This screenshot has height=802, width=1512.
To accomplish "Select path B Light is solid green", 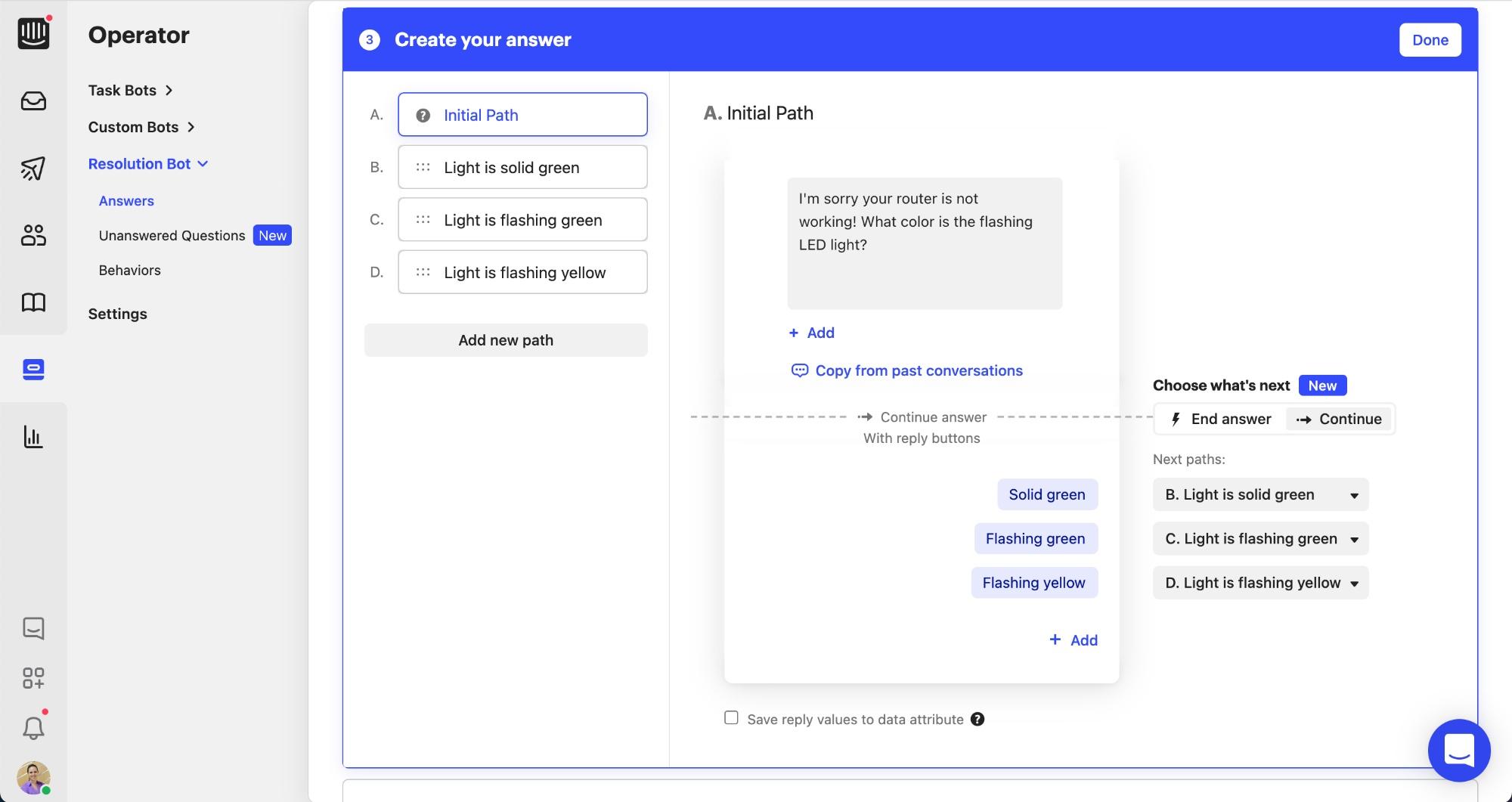I will pyautogui.click(x=522, y=167).
